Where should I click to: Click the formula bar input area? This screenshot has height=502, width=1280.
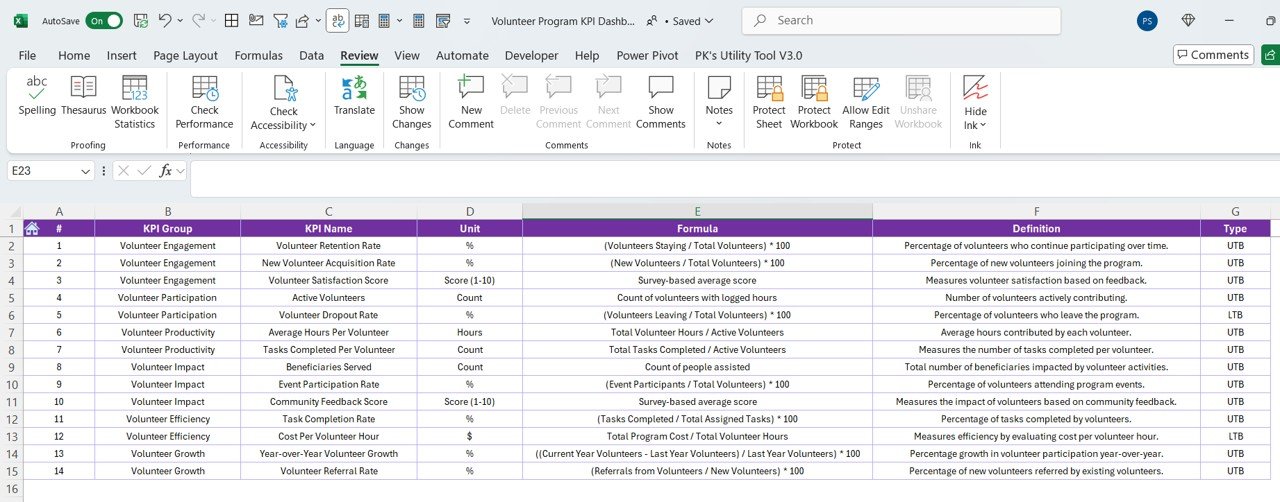click(x=733, y=178)
